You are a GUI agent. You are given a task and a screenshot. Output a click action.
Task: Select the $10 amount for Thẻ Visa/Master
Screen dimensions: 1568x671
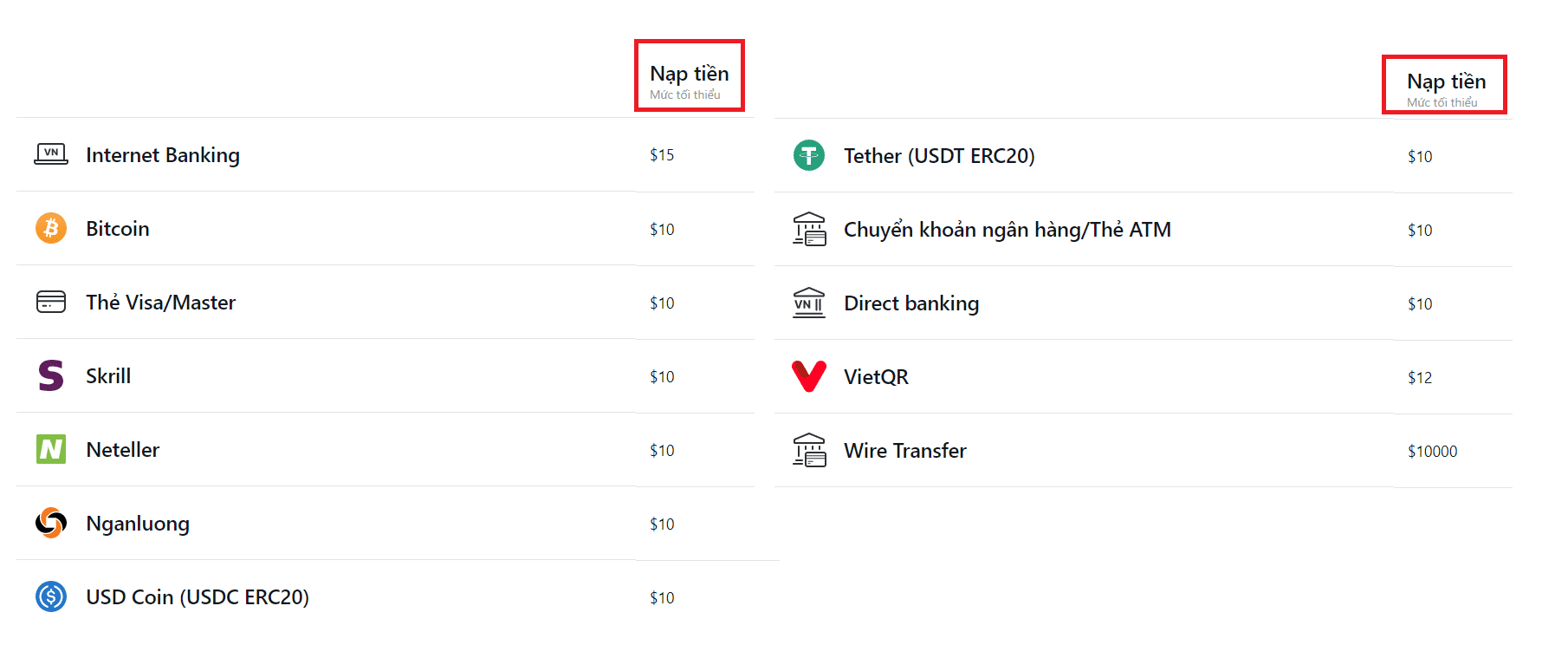point(662,303)
